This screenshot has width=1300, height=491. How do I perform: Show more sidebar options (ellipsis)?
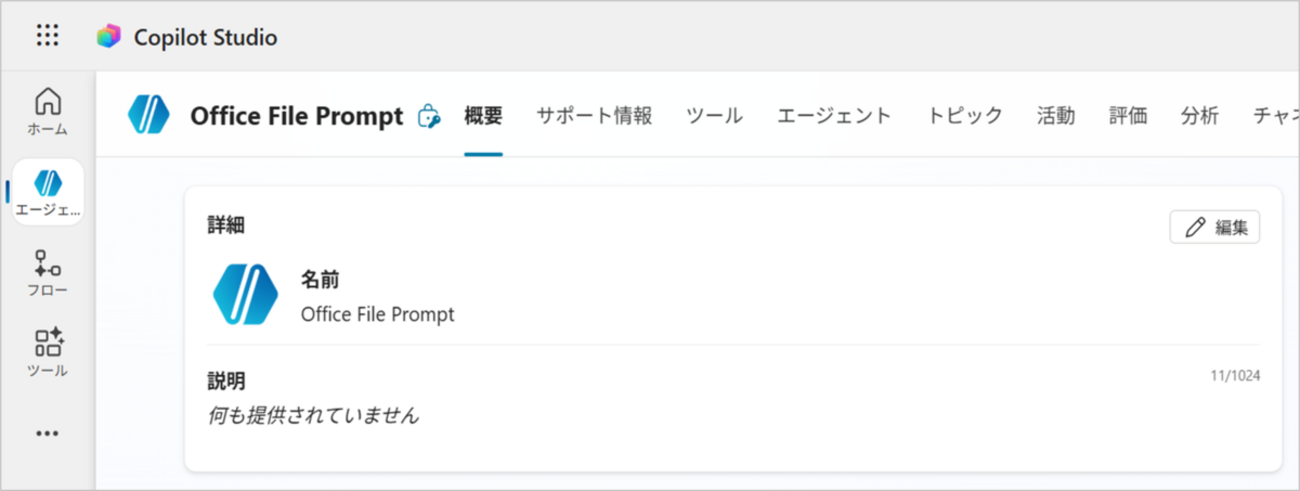pos(48,433)
